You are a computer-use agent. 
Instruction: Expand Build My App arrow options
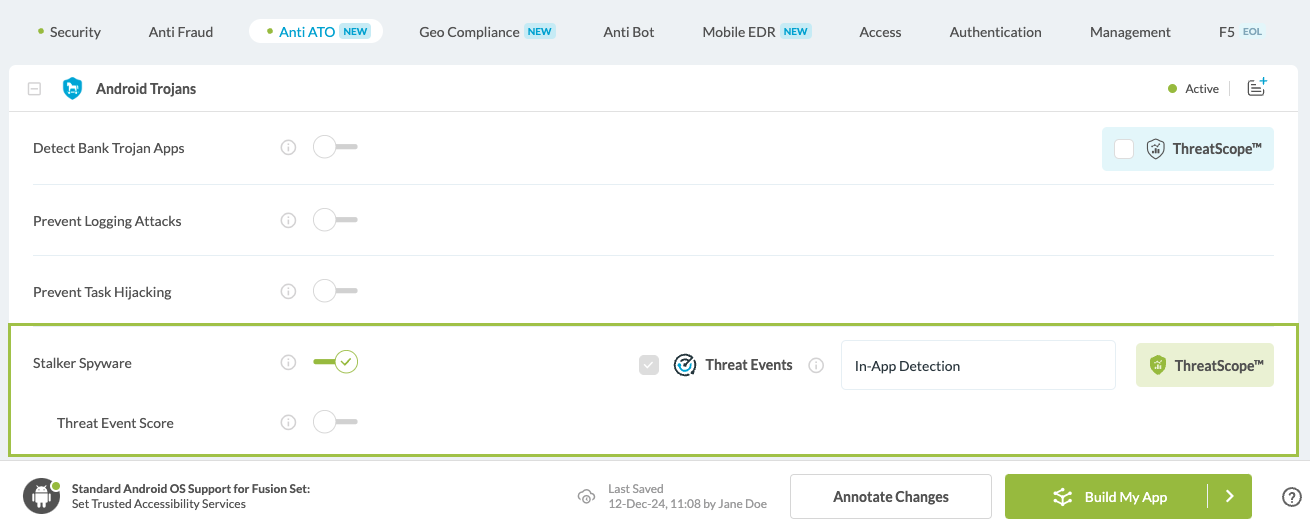point(1230,497)
